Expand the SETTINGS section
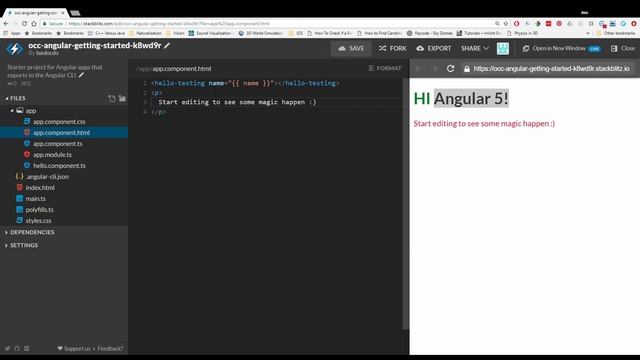Screen dimensions: 640x360 pos(21,245)
